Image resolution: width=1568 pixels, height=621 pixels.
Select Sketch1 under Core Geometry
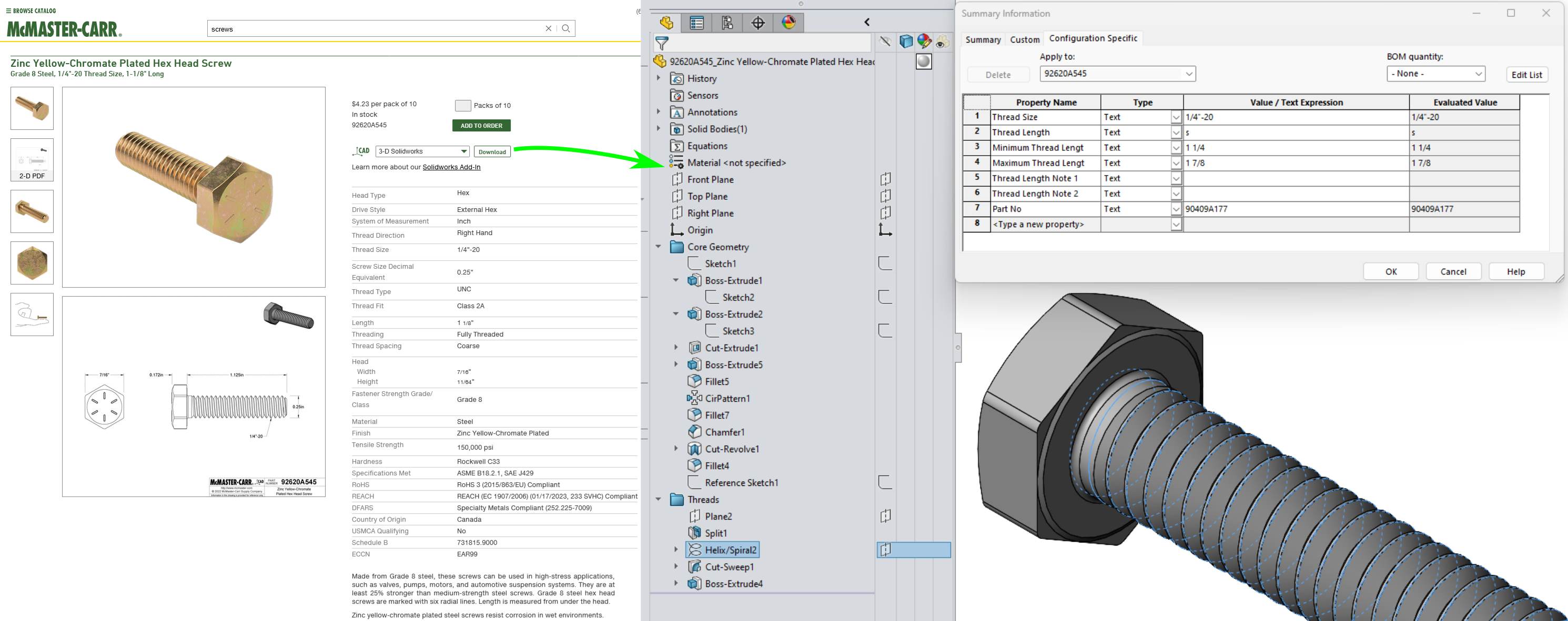click(x=720, y=264)
